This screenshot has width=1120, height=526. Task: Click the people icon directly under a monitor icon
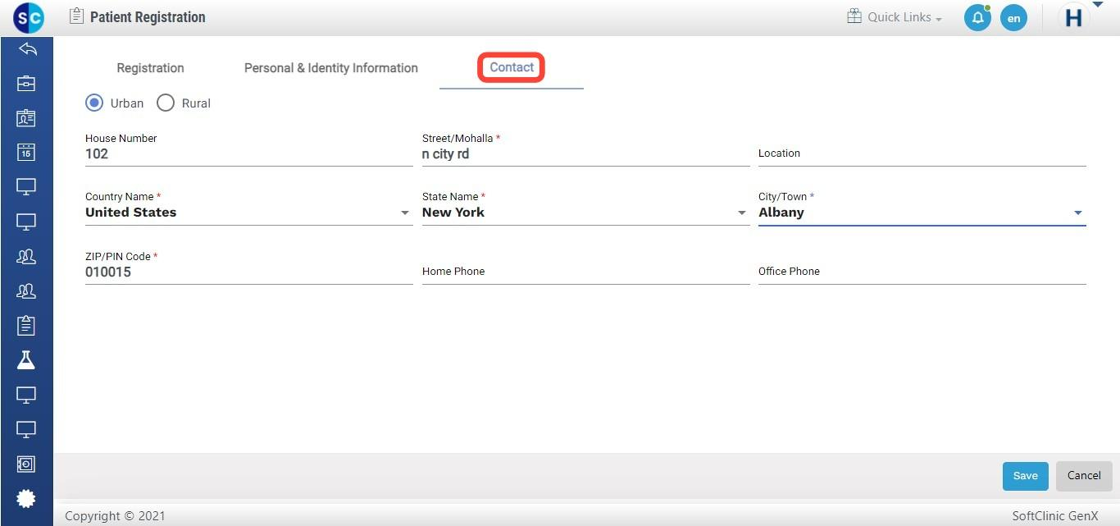point(26,256)
